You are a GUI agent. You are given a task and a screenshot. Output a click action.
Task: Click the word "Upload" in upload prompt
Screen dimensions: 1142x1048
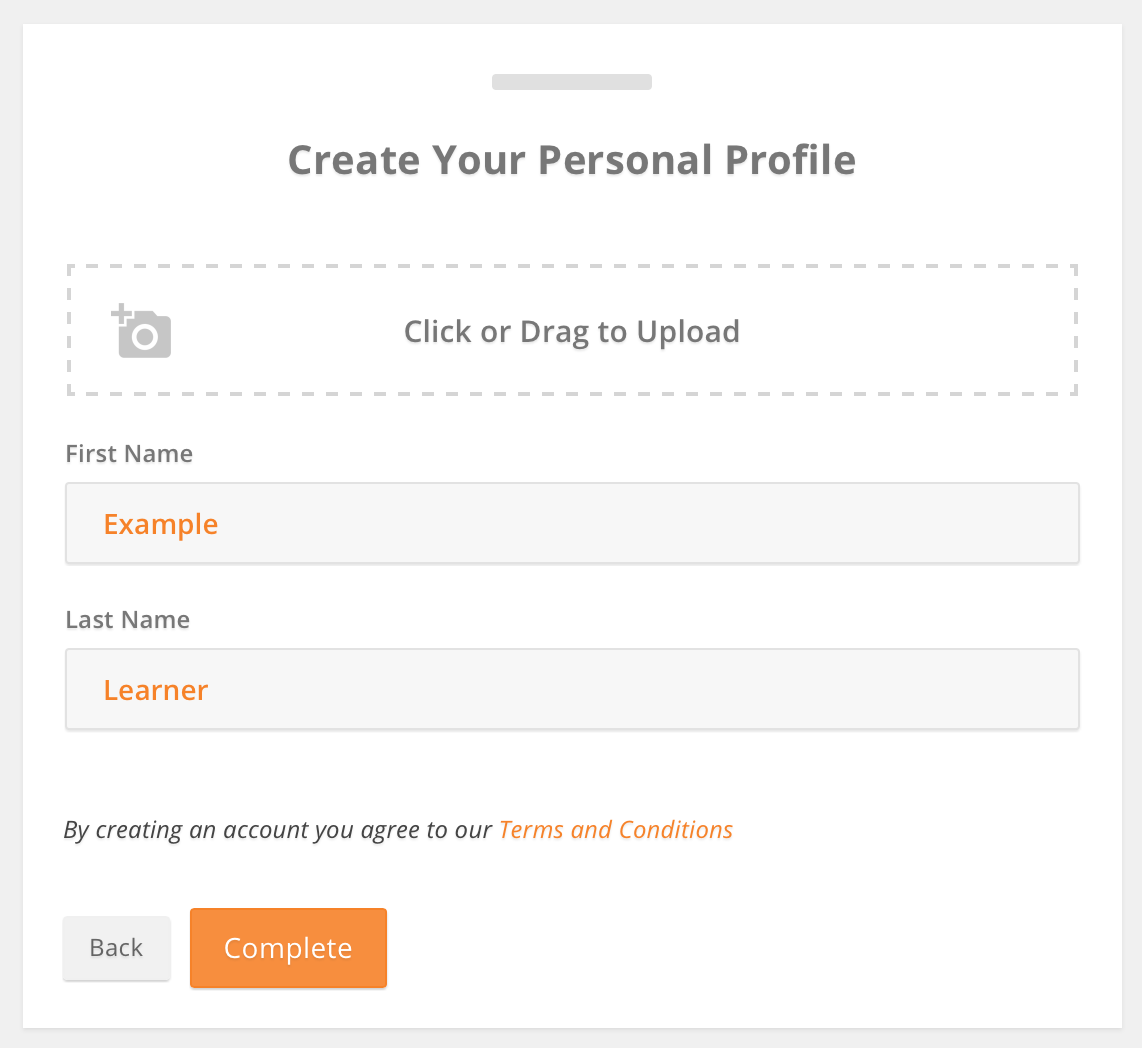688,332
